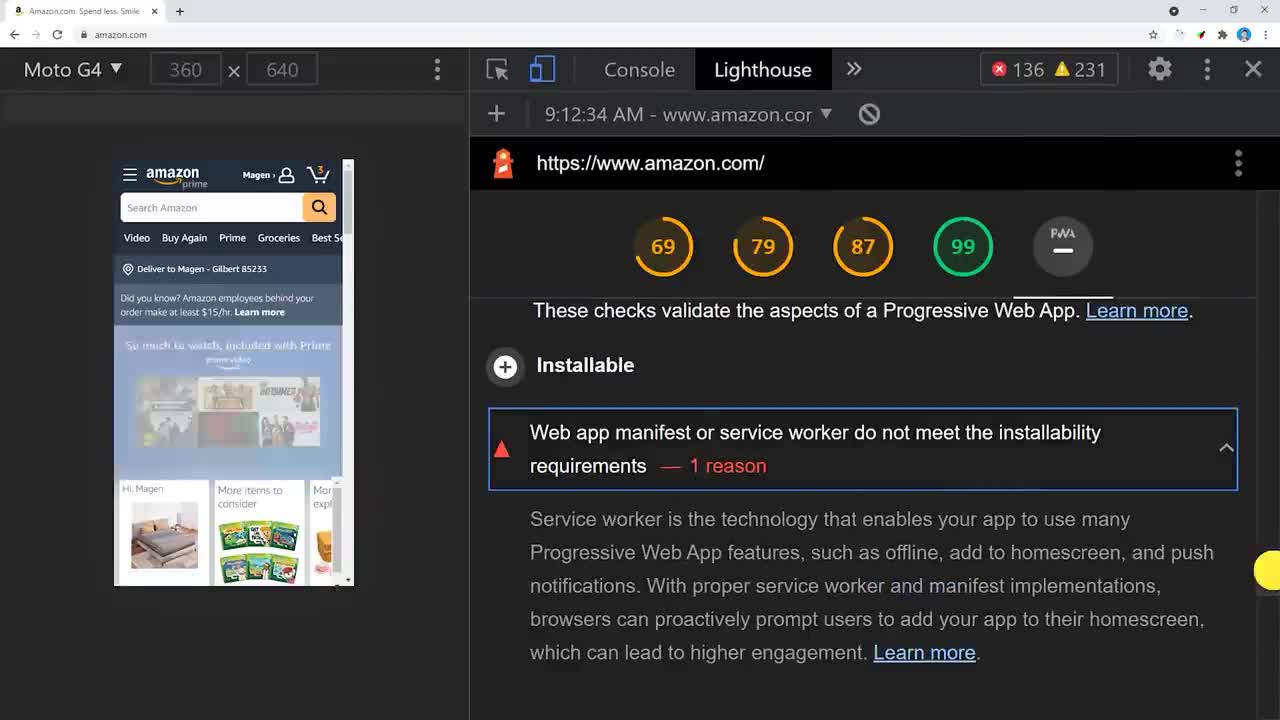Viewport: 1280px width, 720px height.
Task: Open the device toolbar more options menu
Action: (x=437, y=69)
